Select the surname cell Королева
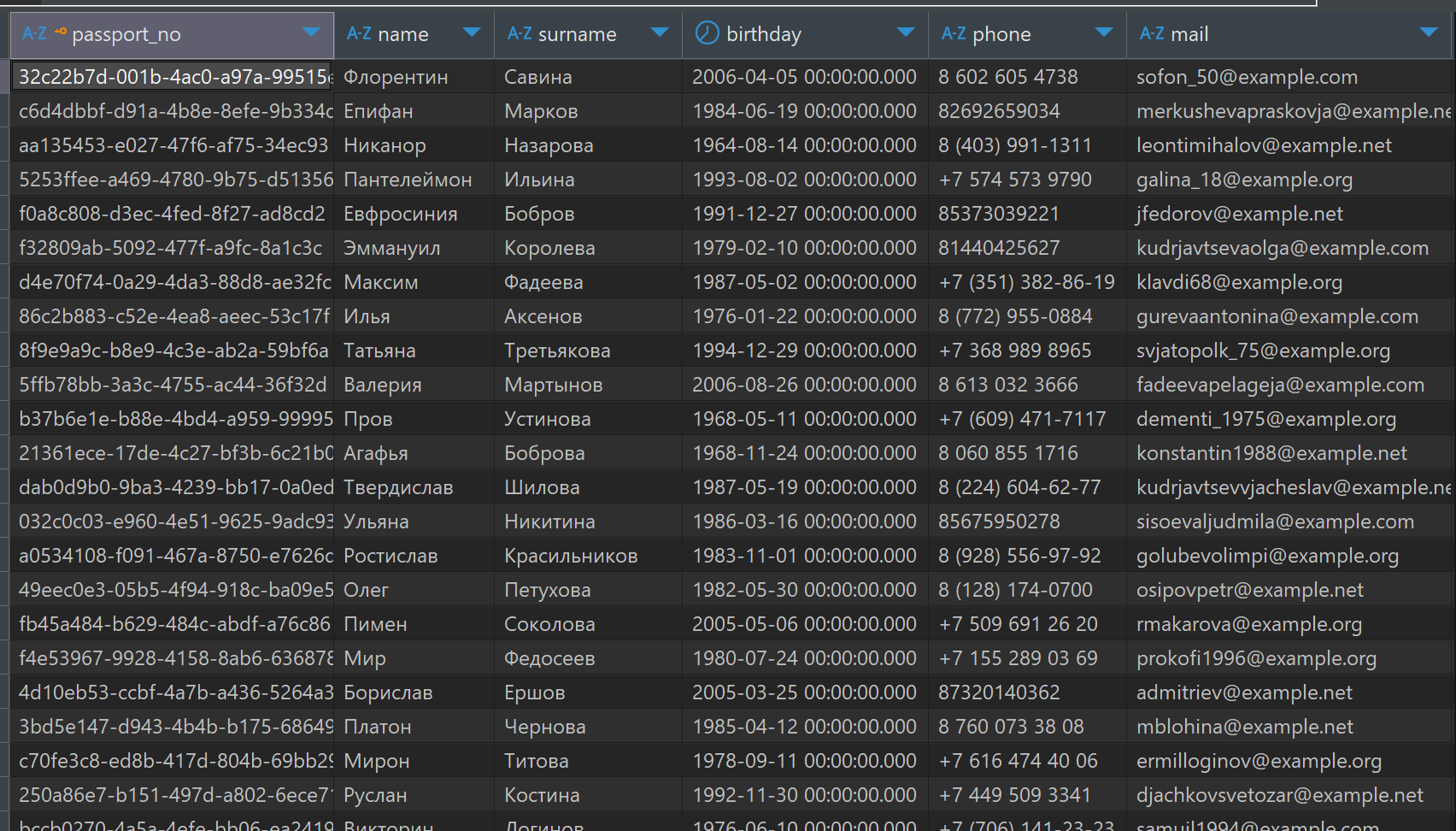1456x831 pixels. pos(589,248)
